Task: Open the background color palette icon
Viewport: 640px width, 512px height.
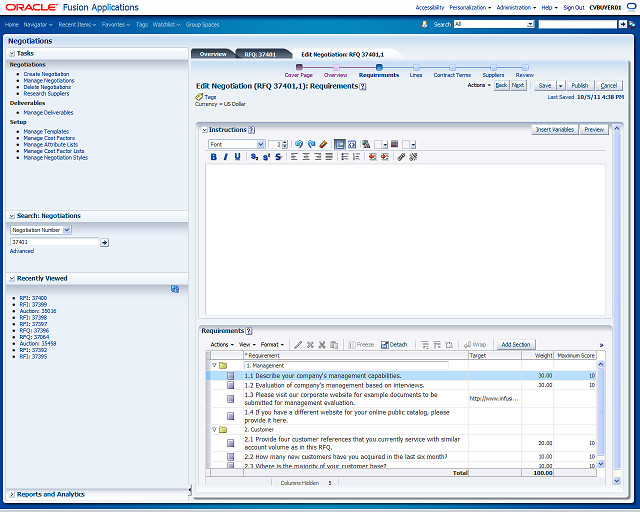Action: (394, 144)
